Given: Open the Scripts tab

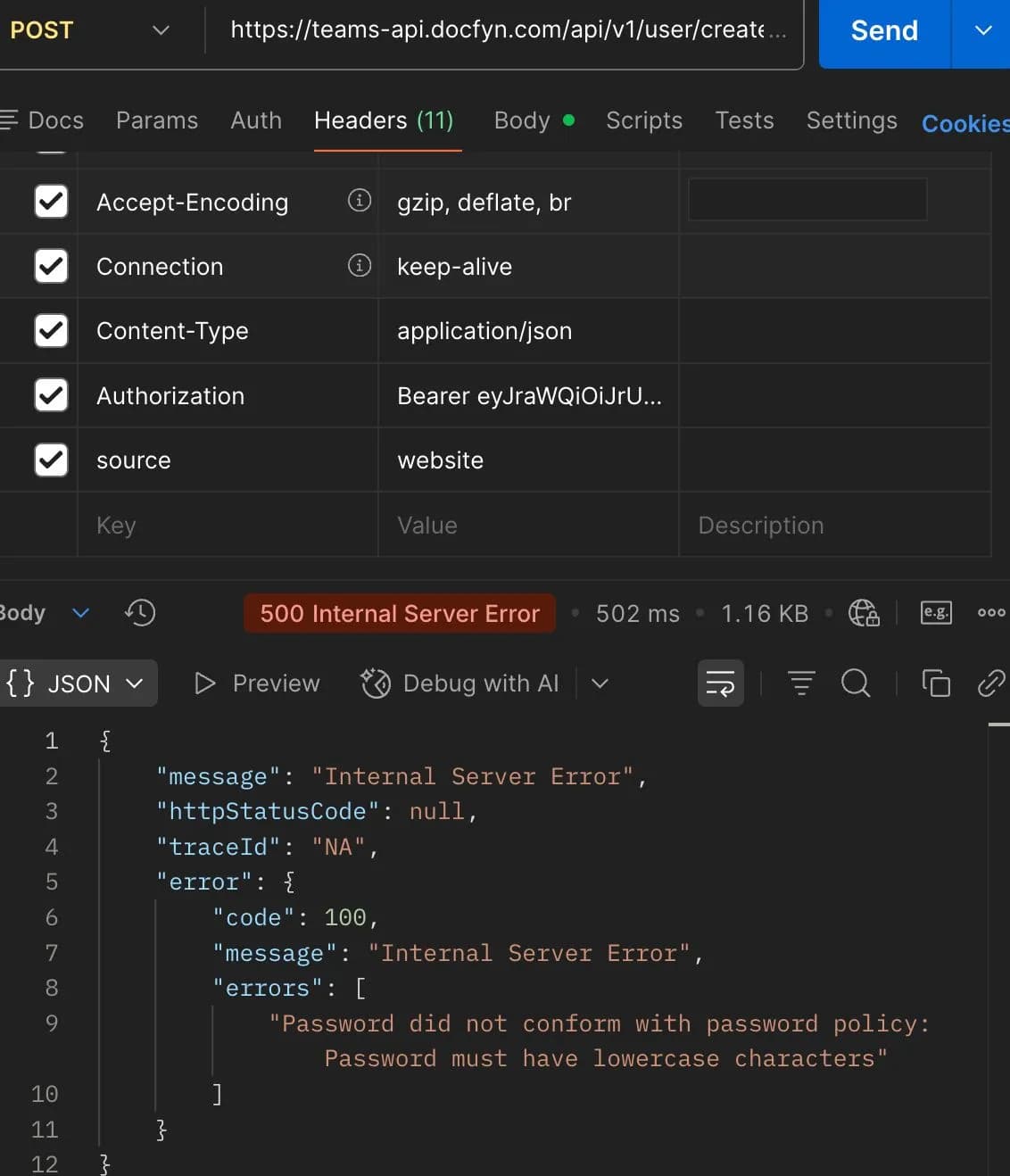Looking at the screenshot, I should point(644,120).
